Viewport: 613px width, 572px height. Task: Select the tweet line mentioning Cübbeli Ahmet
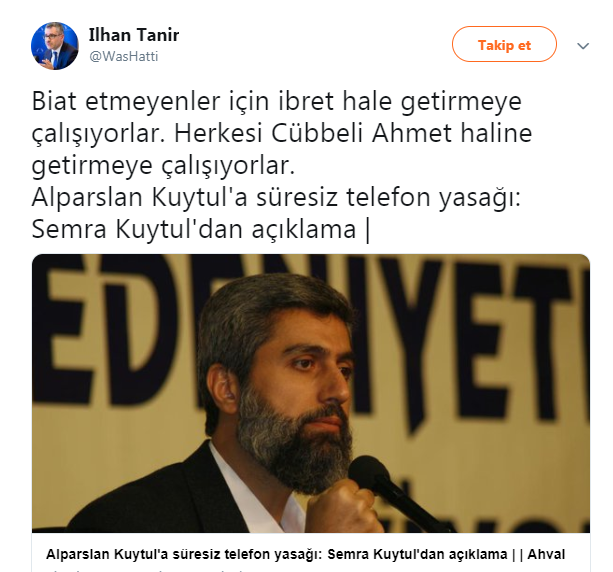pos(282,133)
